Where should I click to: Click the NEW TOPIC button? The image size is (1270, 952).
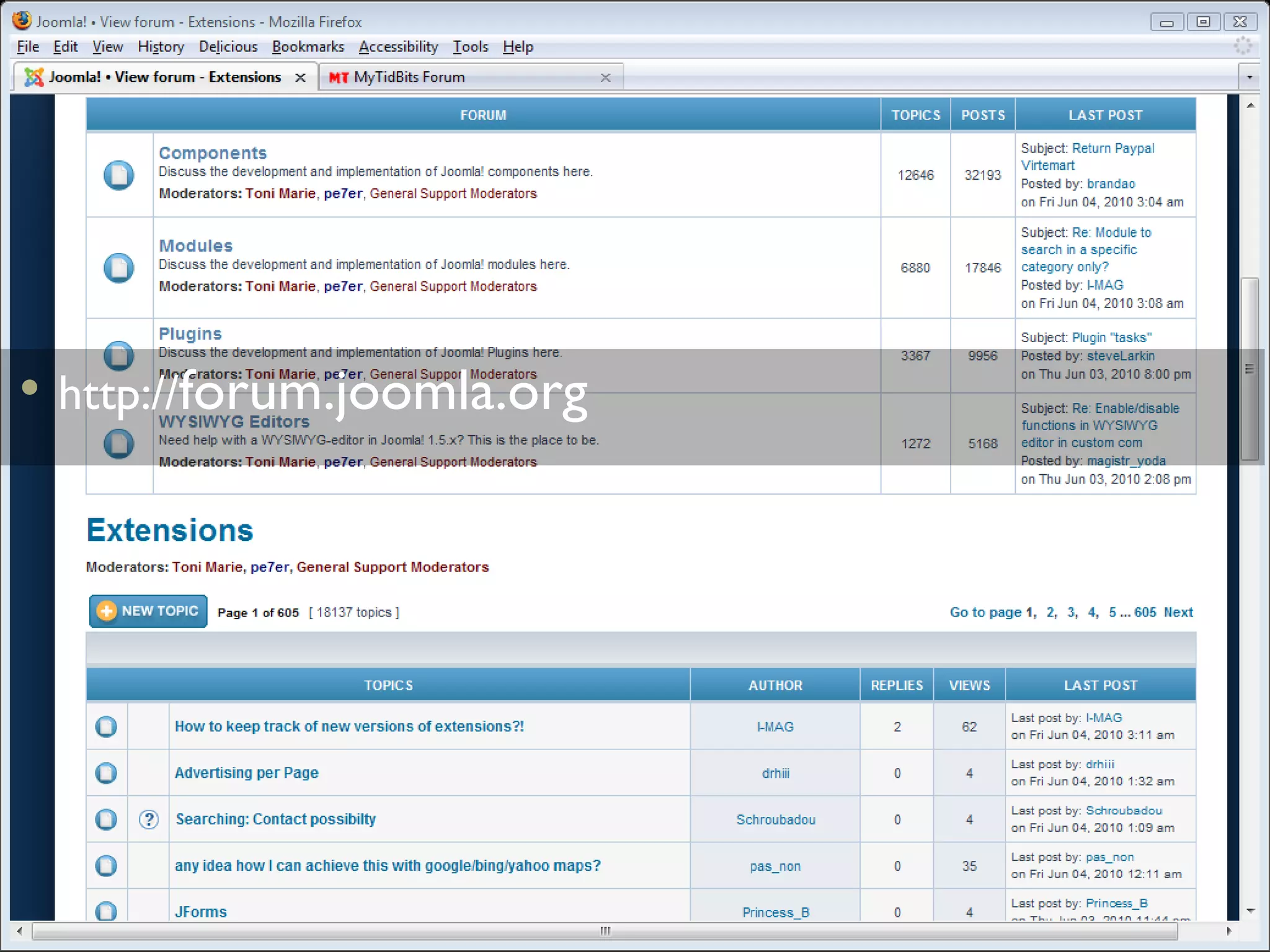pos(148,611)
